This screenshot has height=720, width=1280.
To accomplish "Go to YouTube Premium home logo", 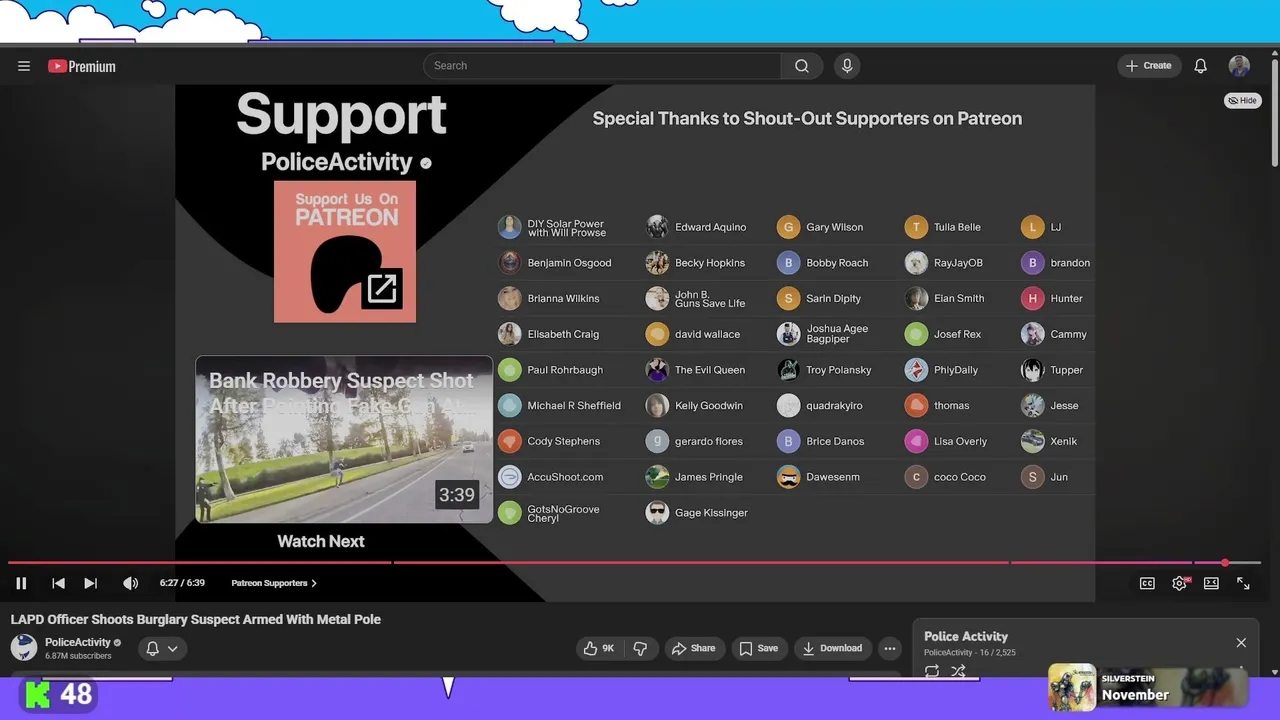I will click(x=82, y=66).
